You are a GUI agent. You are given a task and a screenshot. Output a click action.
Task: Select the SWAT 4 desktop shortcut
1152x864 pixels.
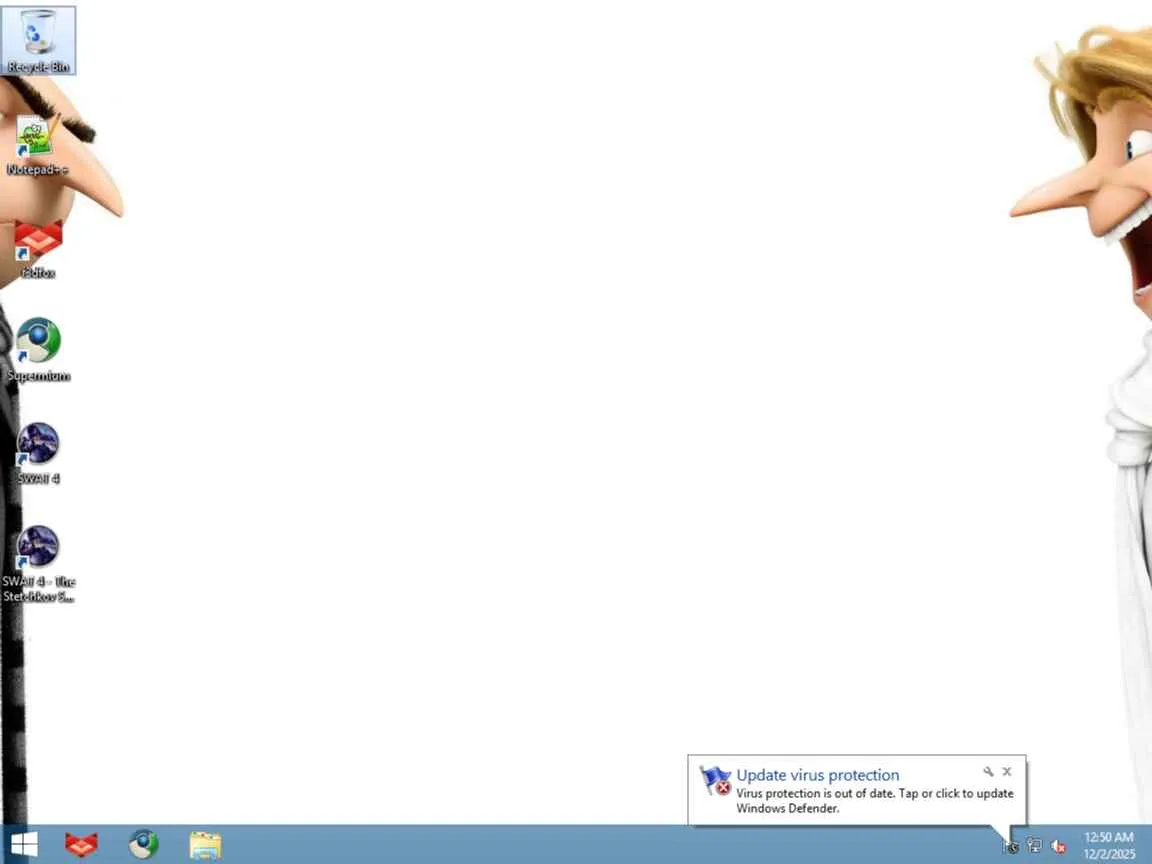click(x=38, y=453)
